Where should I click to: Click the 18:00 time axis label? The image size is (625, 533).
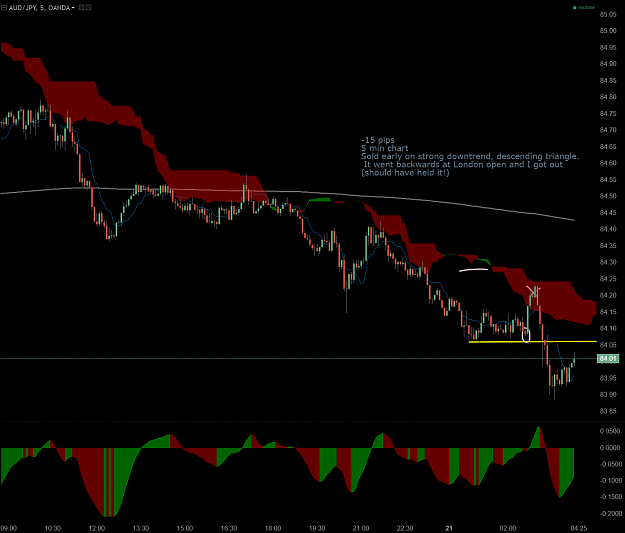tap(273, 528)
